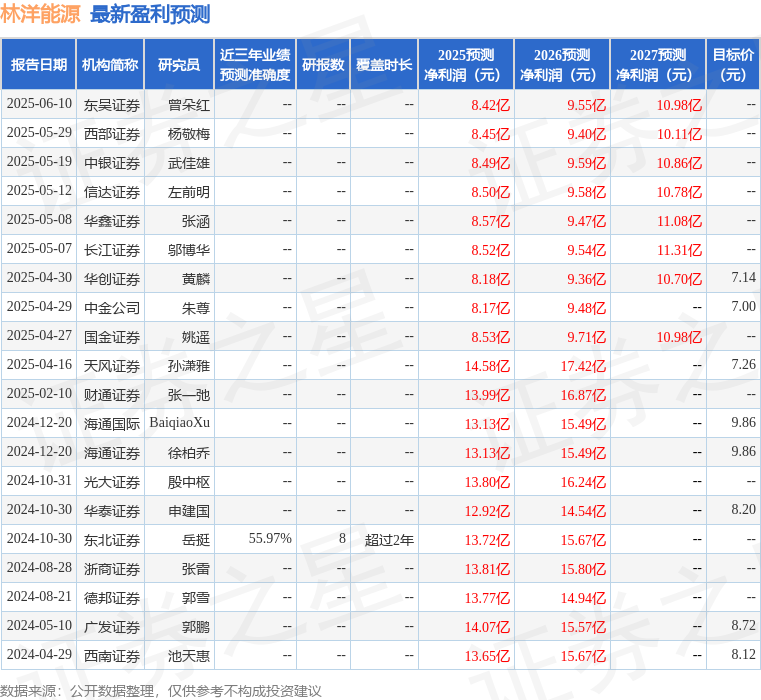Screen dimensions: 761x700
Task: Select the 华创证券 institution cell
Action: (x=112, y=279)
